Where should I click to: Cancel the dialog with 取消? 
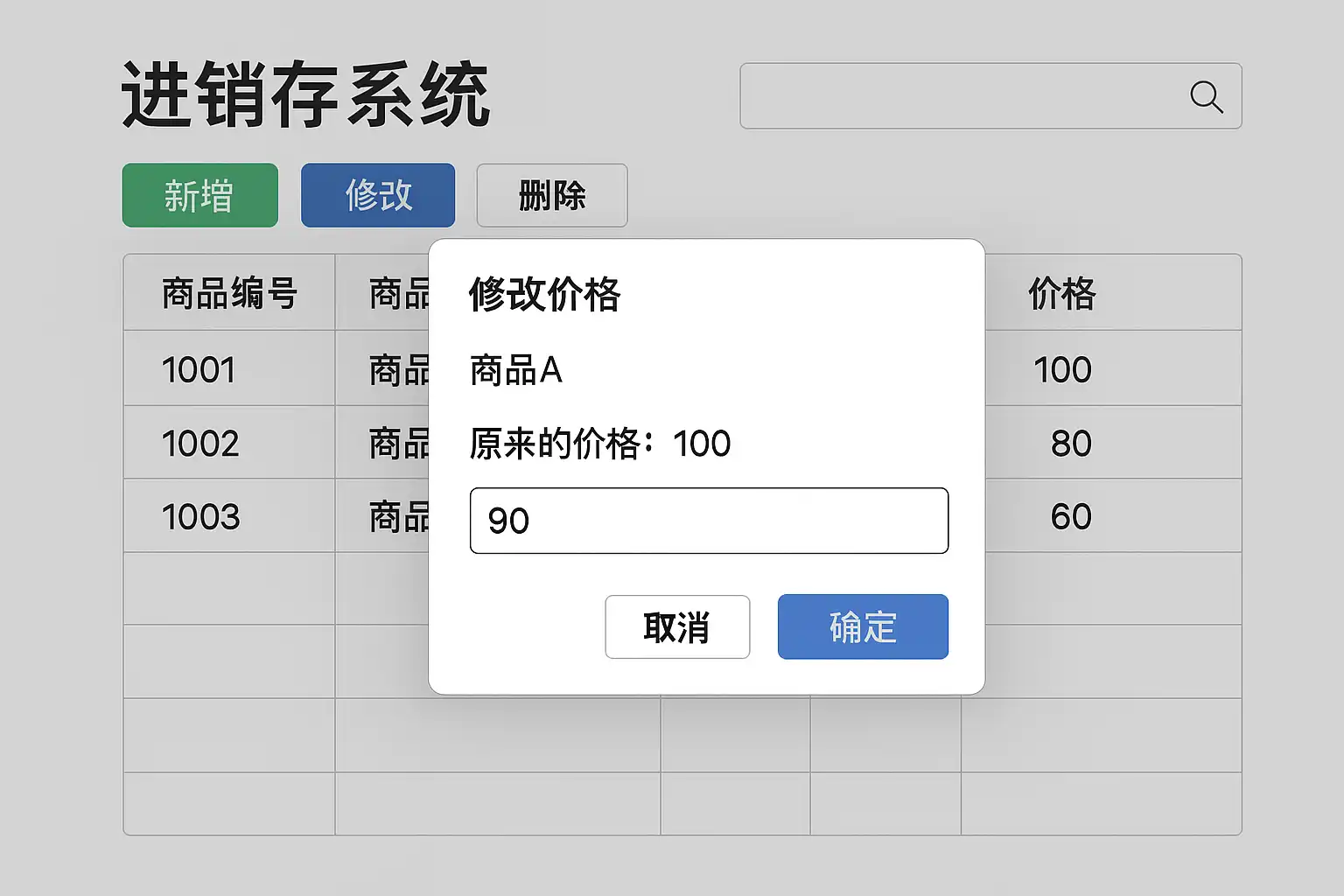[677, 626]
